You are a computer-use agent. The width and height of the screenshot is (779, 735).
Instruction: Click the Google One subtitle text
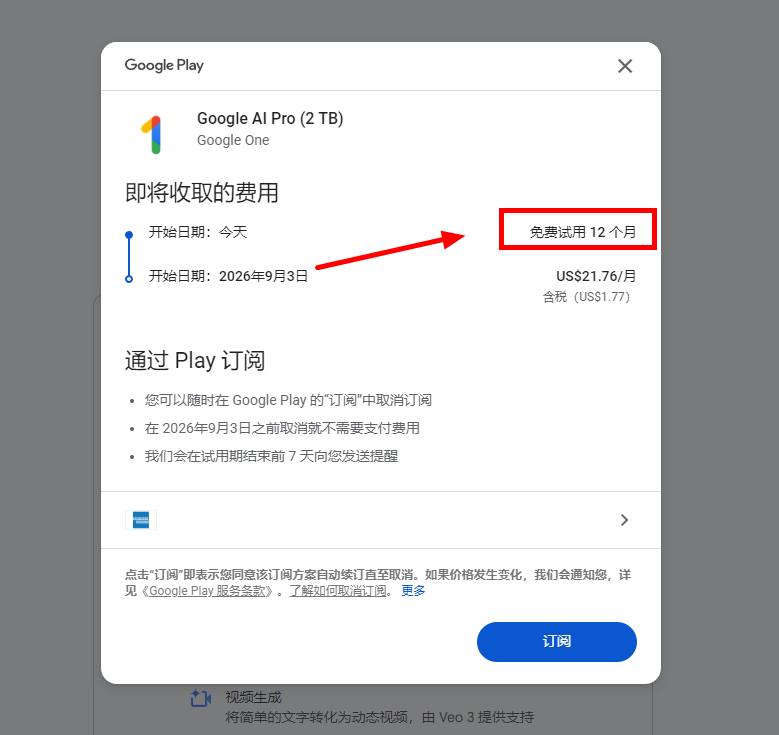(x=233, y=140)
